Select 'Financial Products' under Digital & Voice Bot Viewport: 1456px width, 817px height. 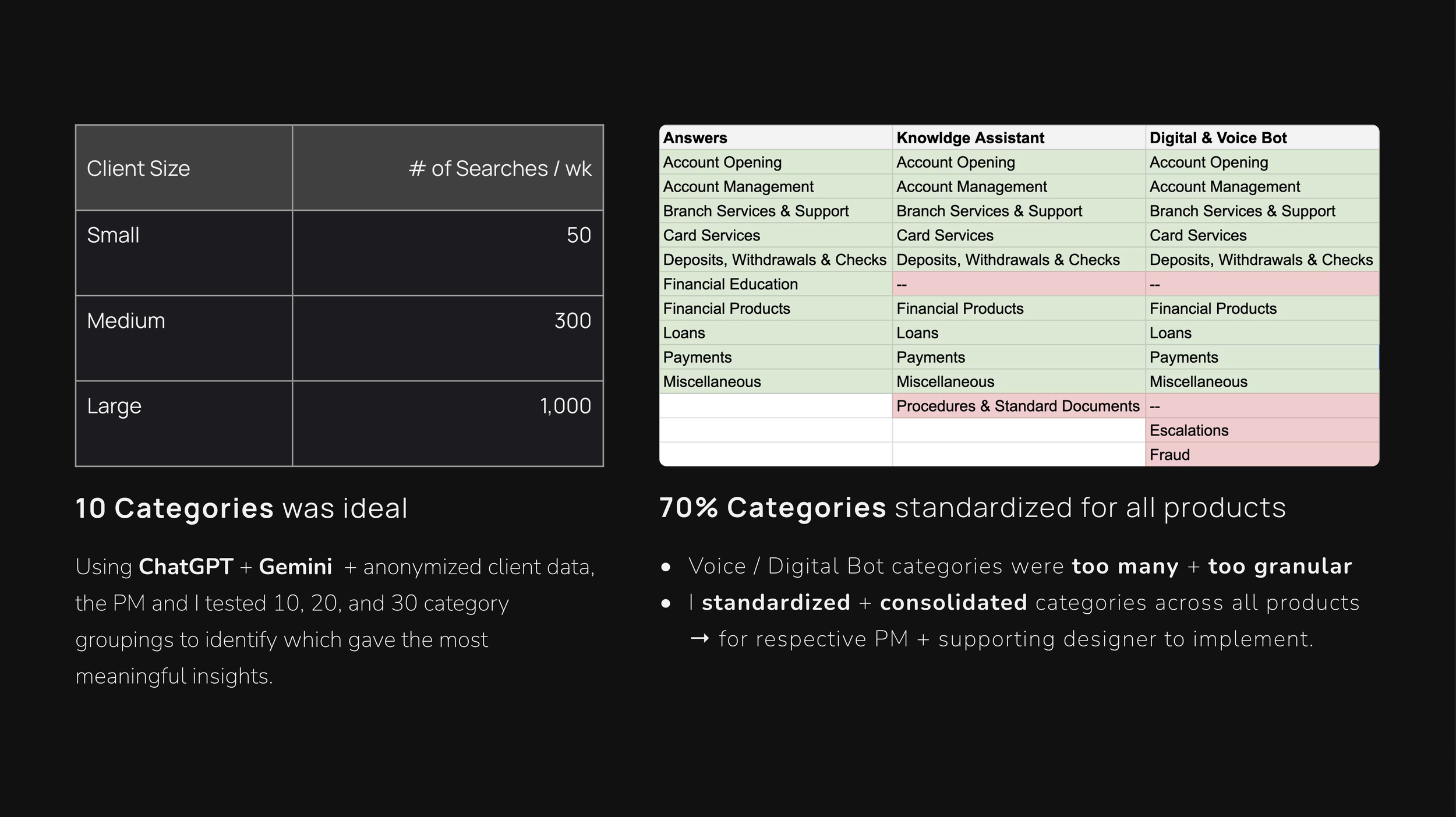(1262, 309)
